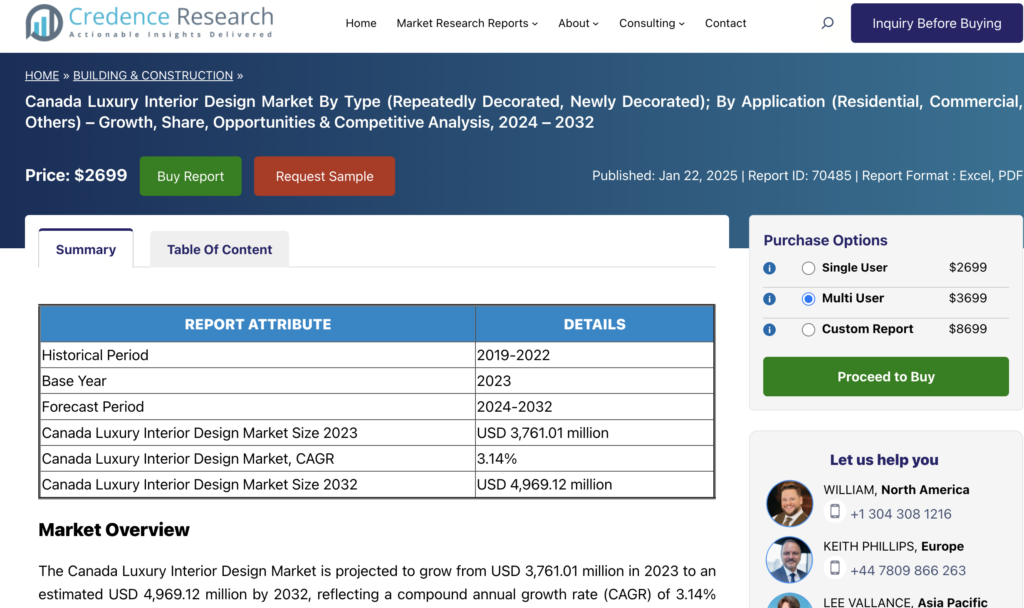This screenshot has height=608, width=1024.
Task: Select the Custom Report radio option
Action: pyautogui.click(x=808, y=330)
